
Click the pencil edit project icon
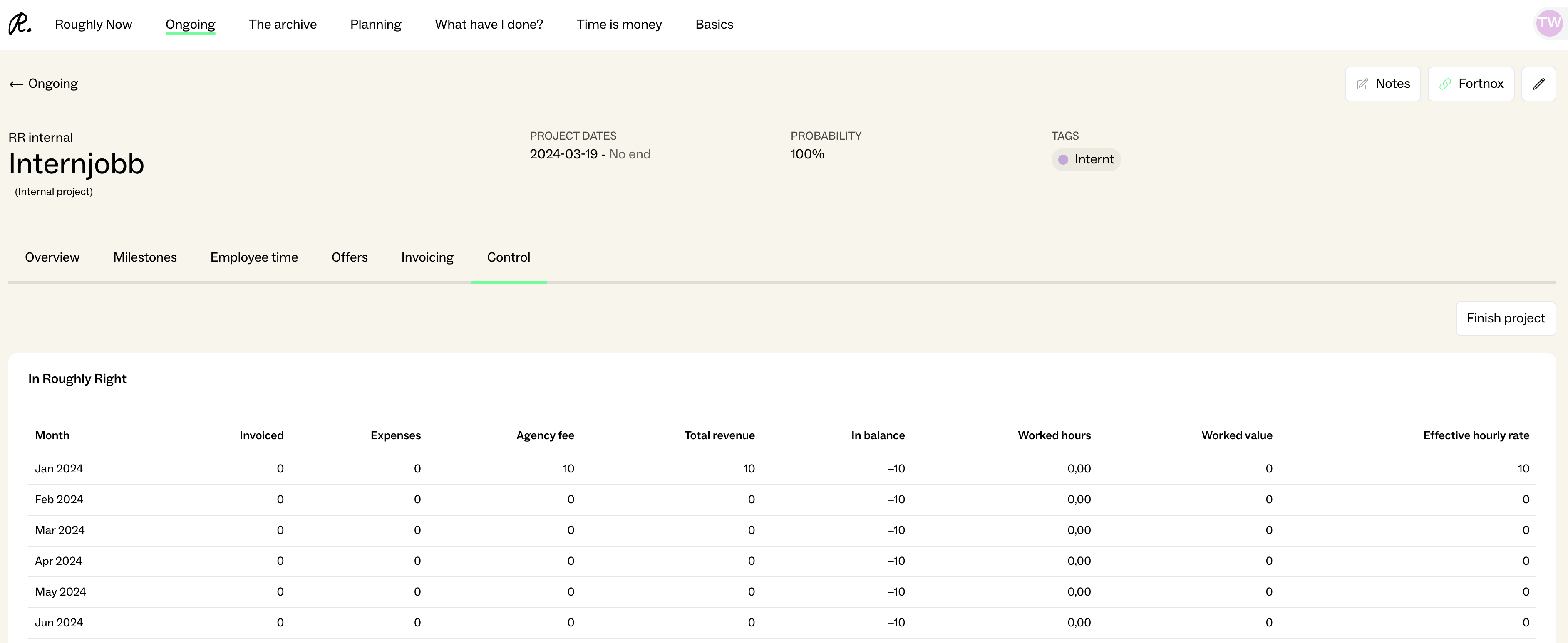tap(1538, 84)
